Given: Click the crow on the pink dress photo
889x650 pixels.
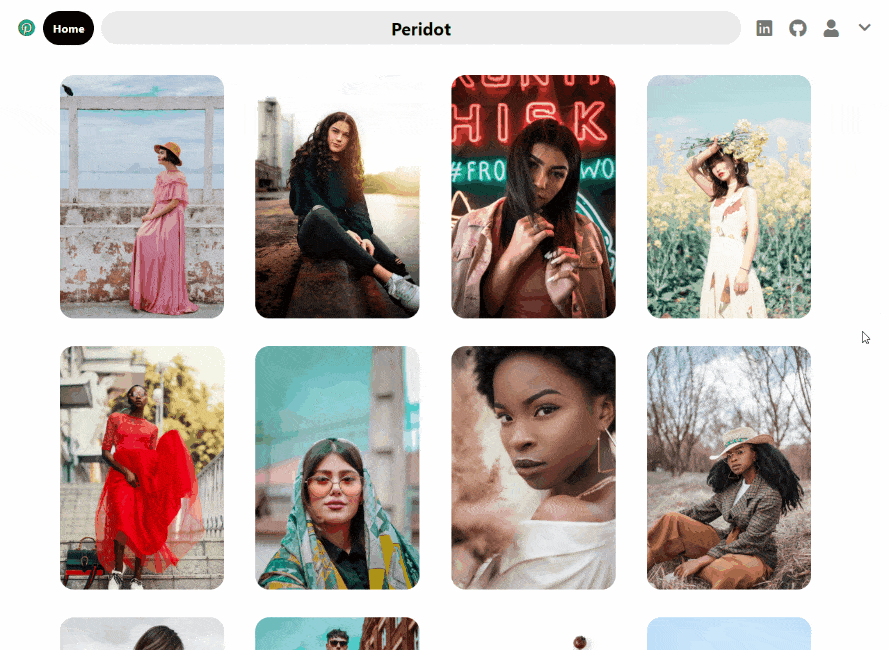Looking at the screenshot, I should coord(68,90).
